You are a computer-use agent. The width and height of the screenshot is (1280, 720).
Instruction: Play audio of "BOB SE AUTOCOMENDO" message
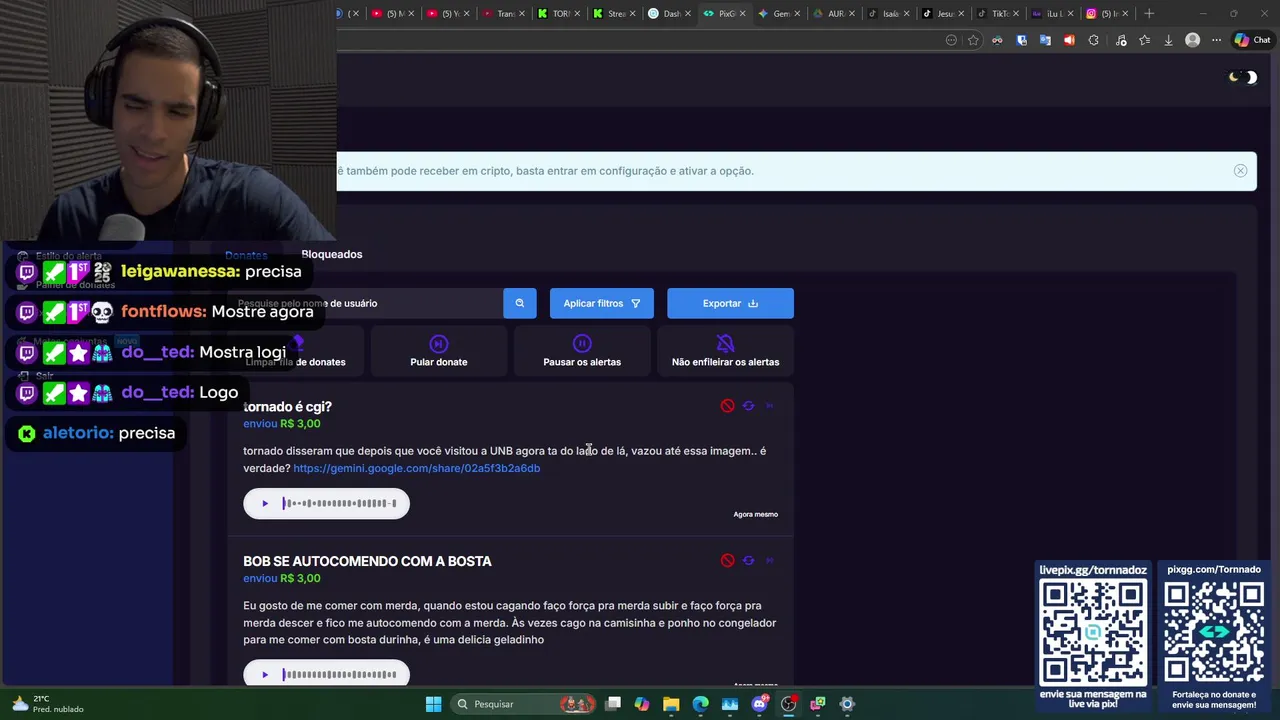click(265, 674)
